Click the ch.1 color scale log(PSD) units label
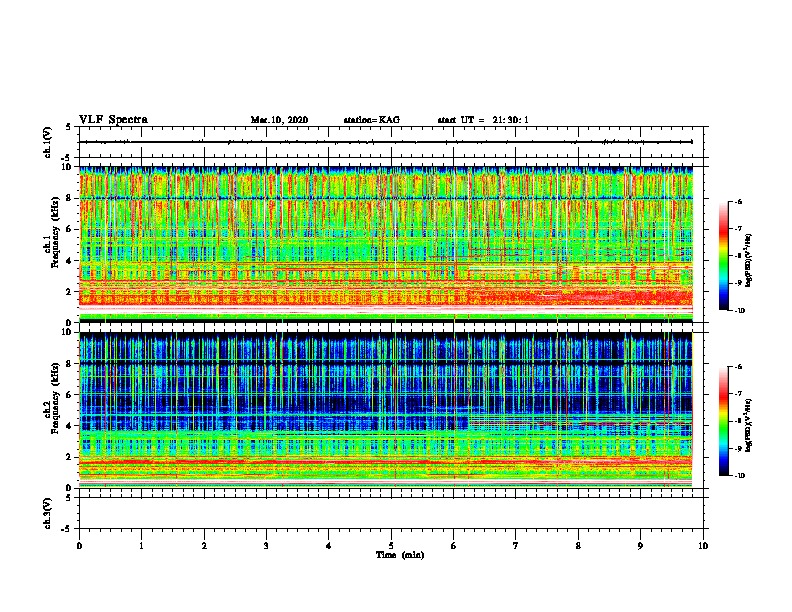This screenshot has height=612, width=792. tap(748, 261)
